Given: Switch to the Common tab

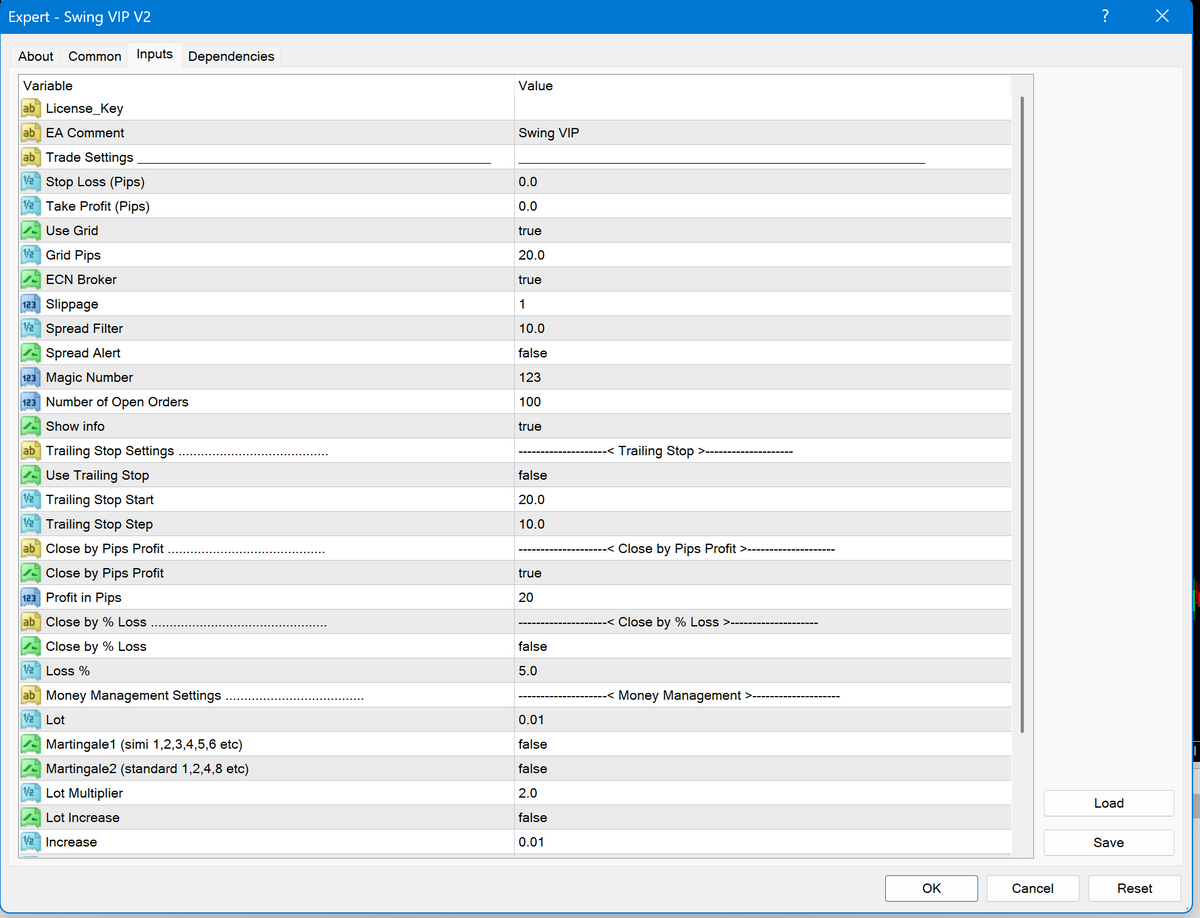Looking at the screenshot, I should pyautogui.click(x=95, y=57).
